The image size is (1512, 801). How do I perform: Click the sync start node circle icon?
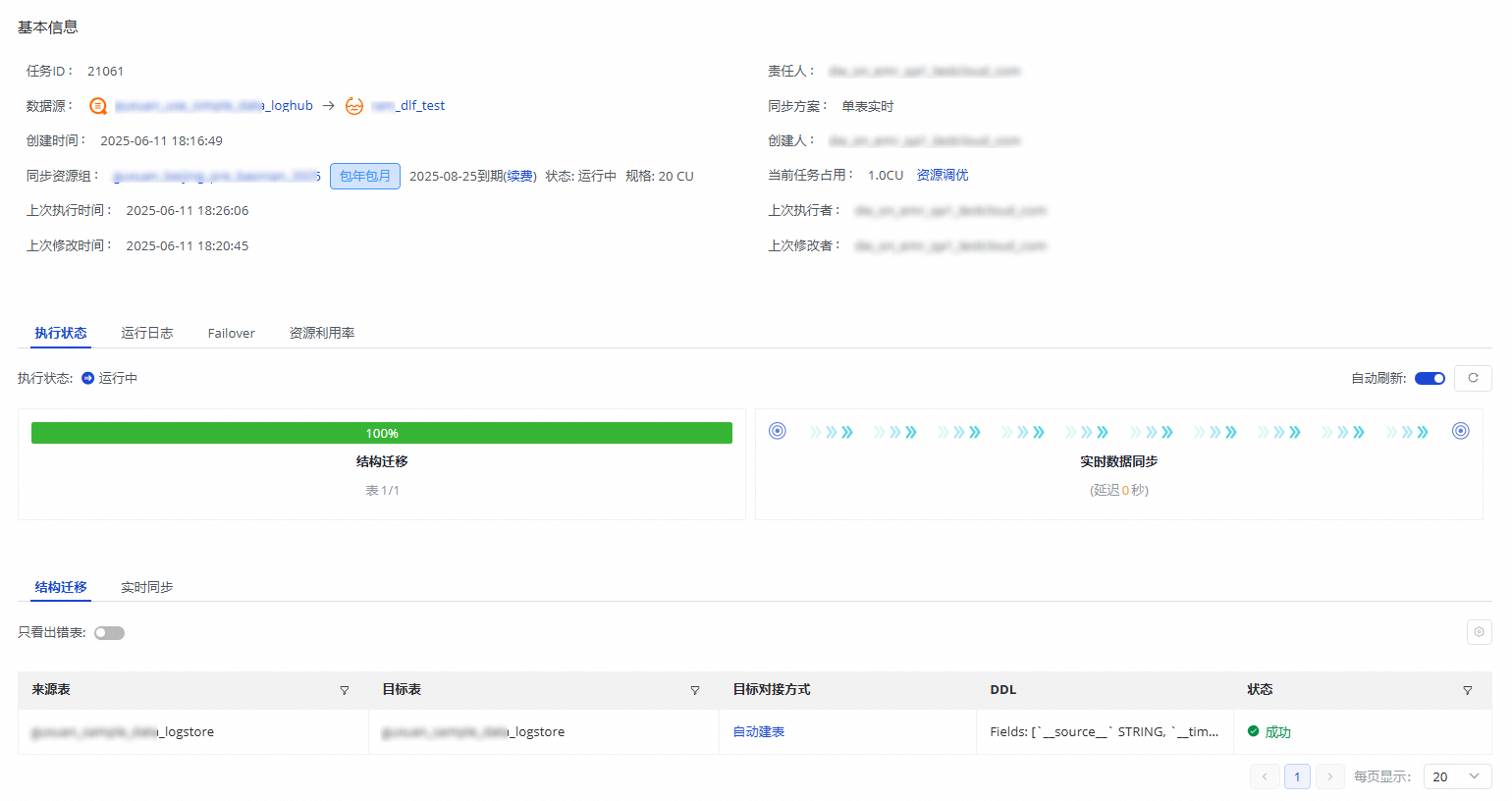pos(778,431)
